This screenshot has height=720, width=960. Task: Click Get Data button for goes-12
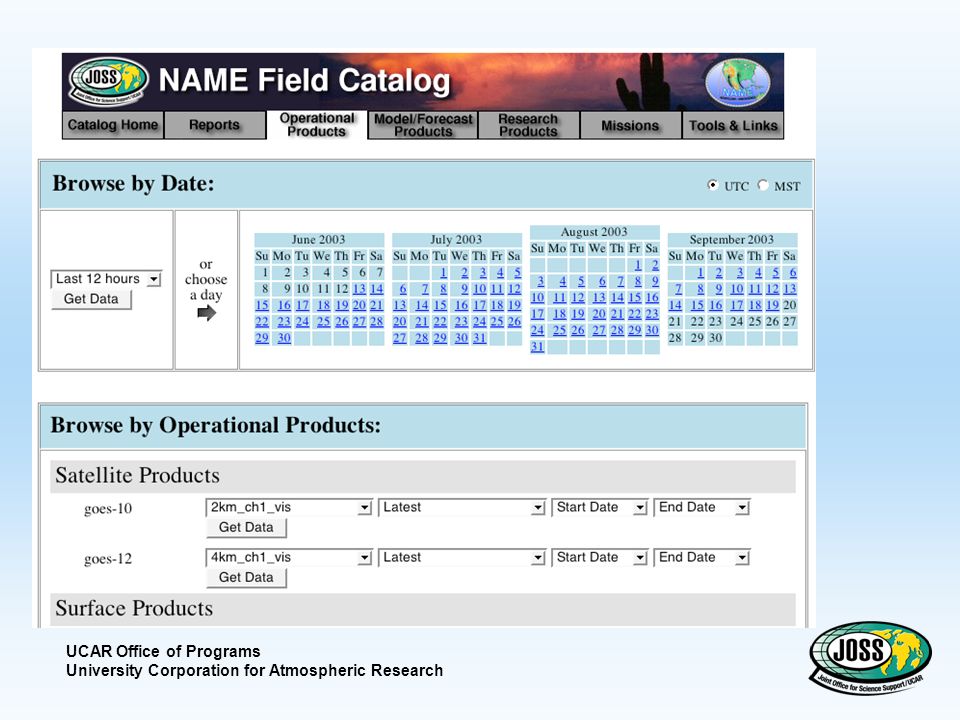tap(246, 578)
